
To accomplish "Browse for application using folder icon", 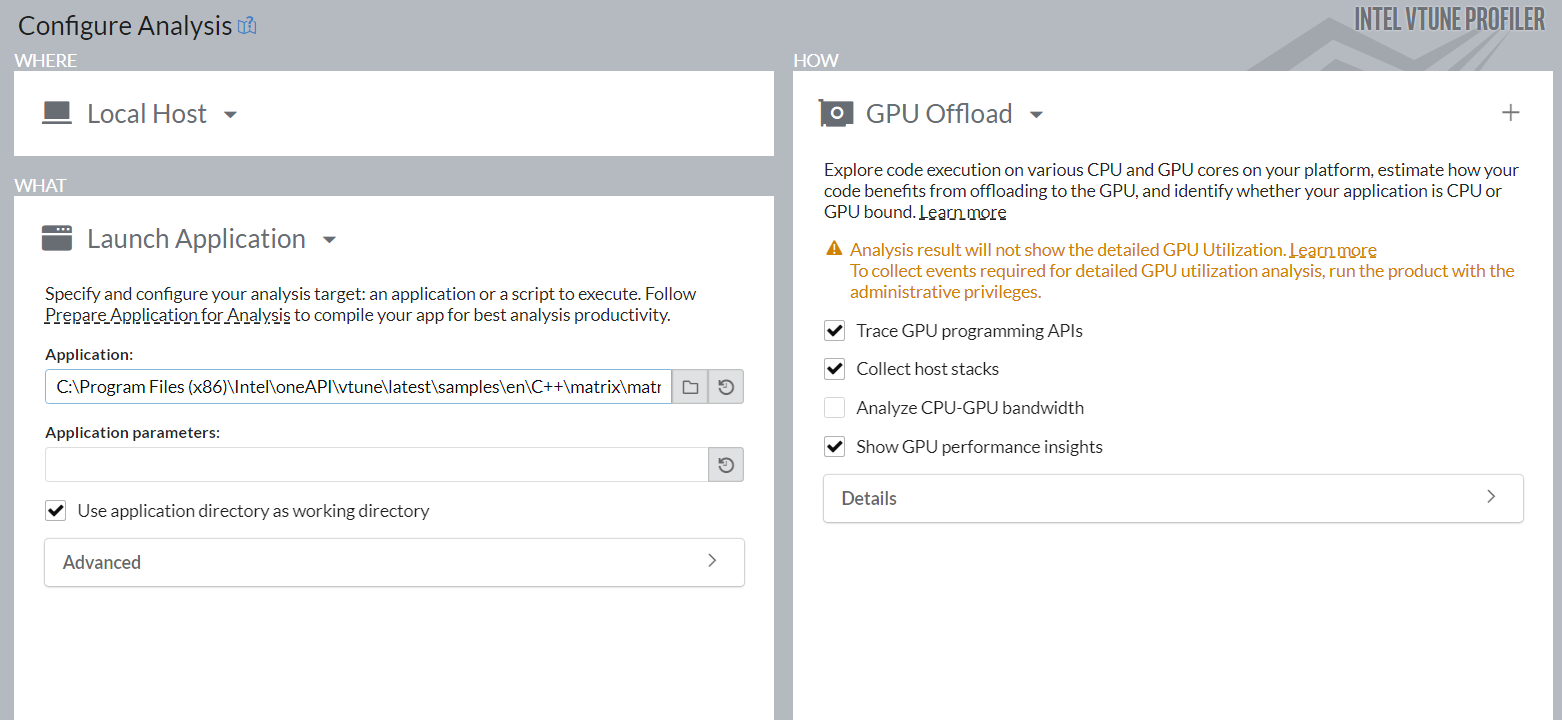I will click(x=690, y=387).
